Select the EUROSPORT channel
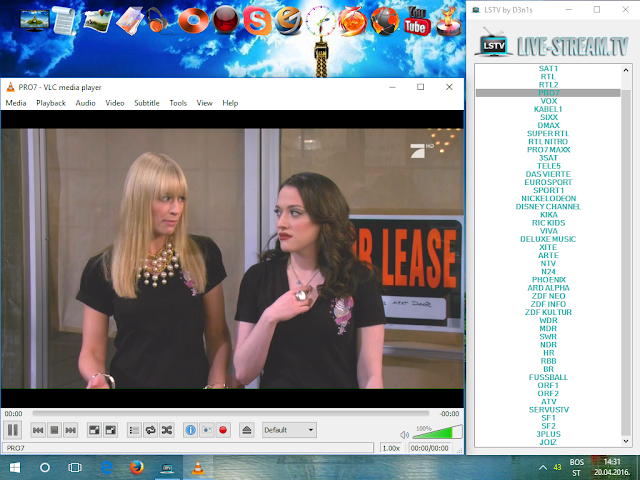This screenshot has width=640, height=480. pos(548,182)
